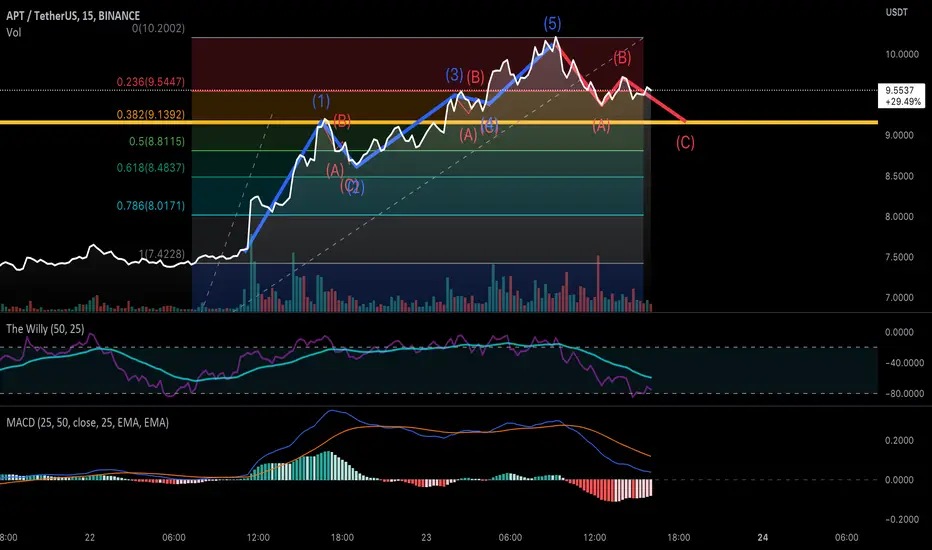Image resolution: width=932 pixels, height=550 pixels.
Task: Click the current price tag 9.5537
Action: 900,90
